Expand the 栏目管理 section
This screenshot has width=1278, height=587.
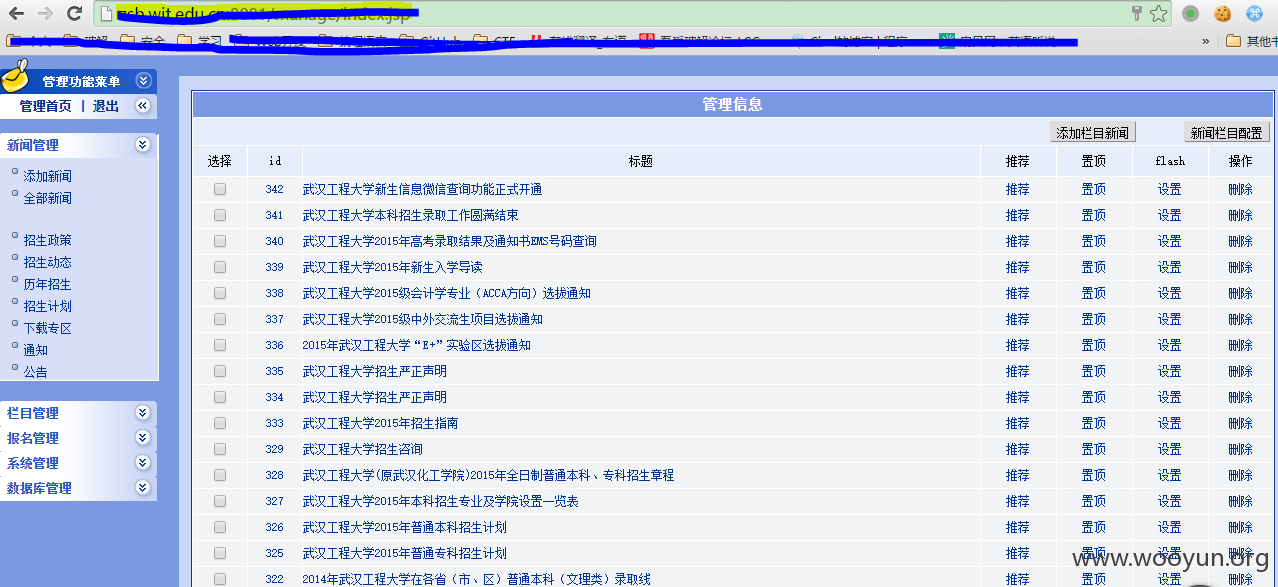[x=143, y=413]
